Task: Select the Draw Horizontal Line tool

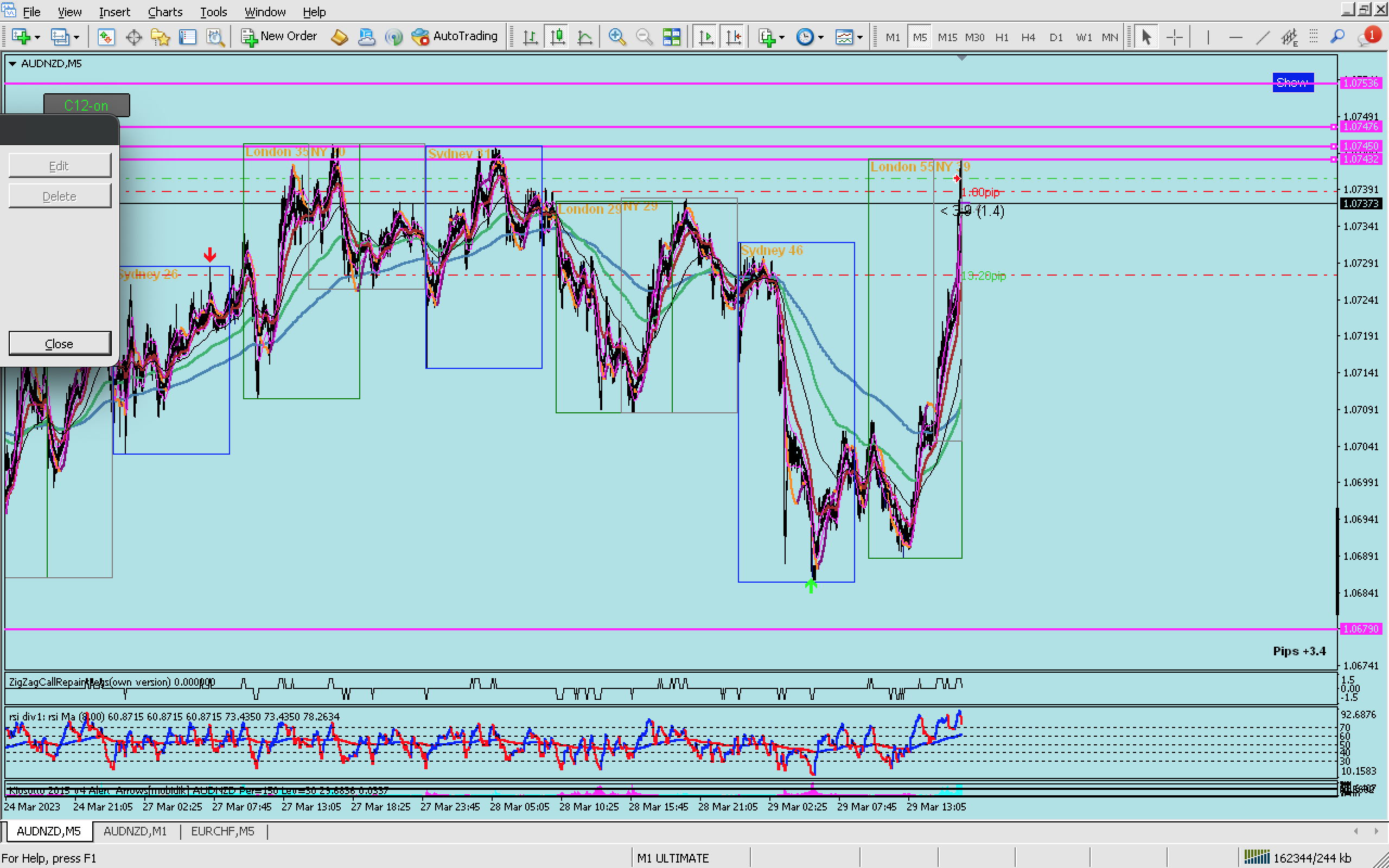Action: [x=1236, y=37]
